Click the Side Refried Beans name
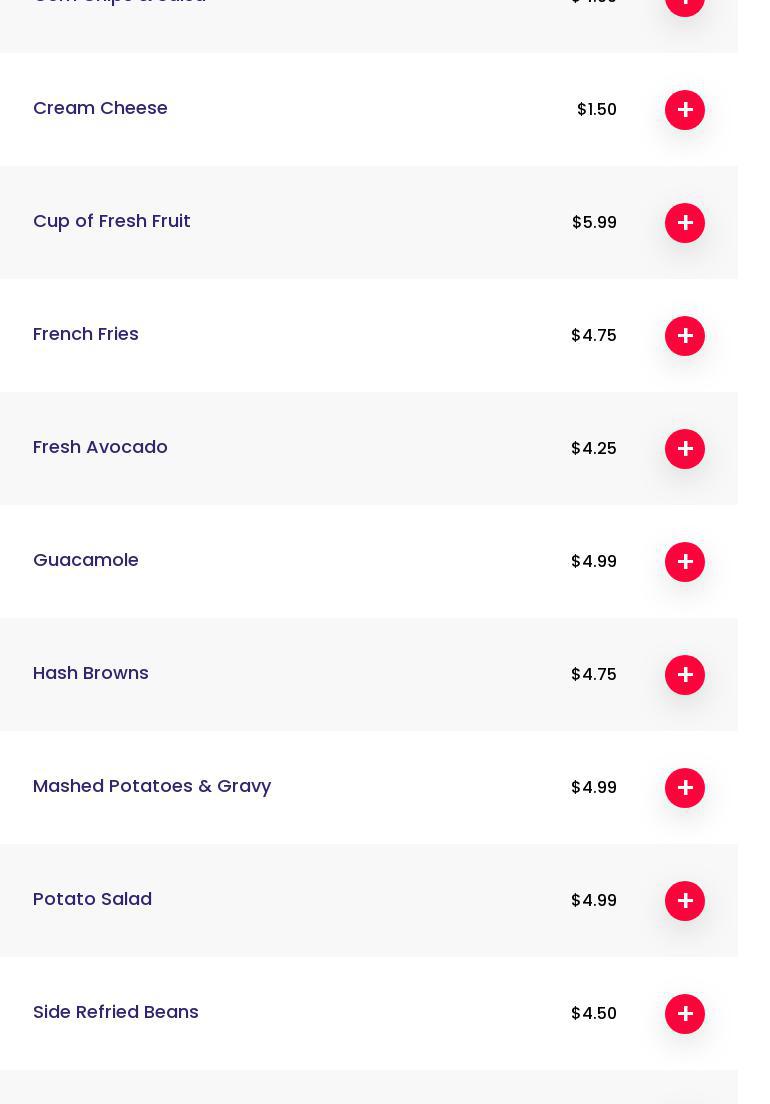This screenshot has height=1104, width=770. pos(116,1012)
